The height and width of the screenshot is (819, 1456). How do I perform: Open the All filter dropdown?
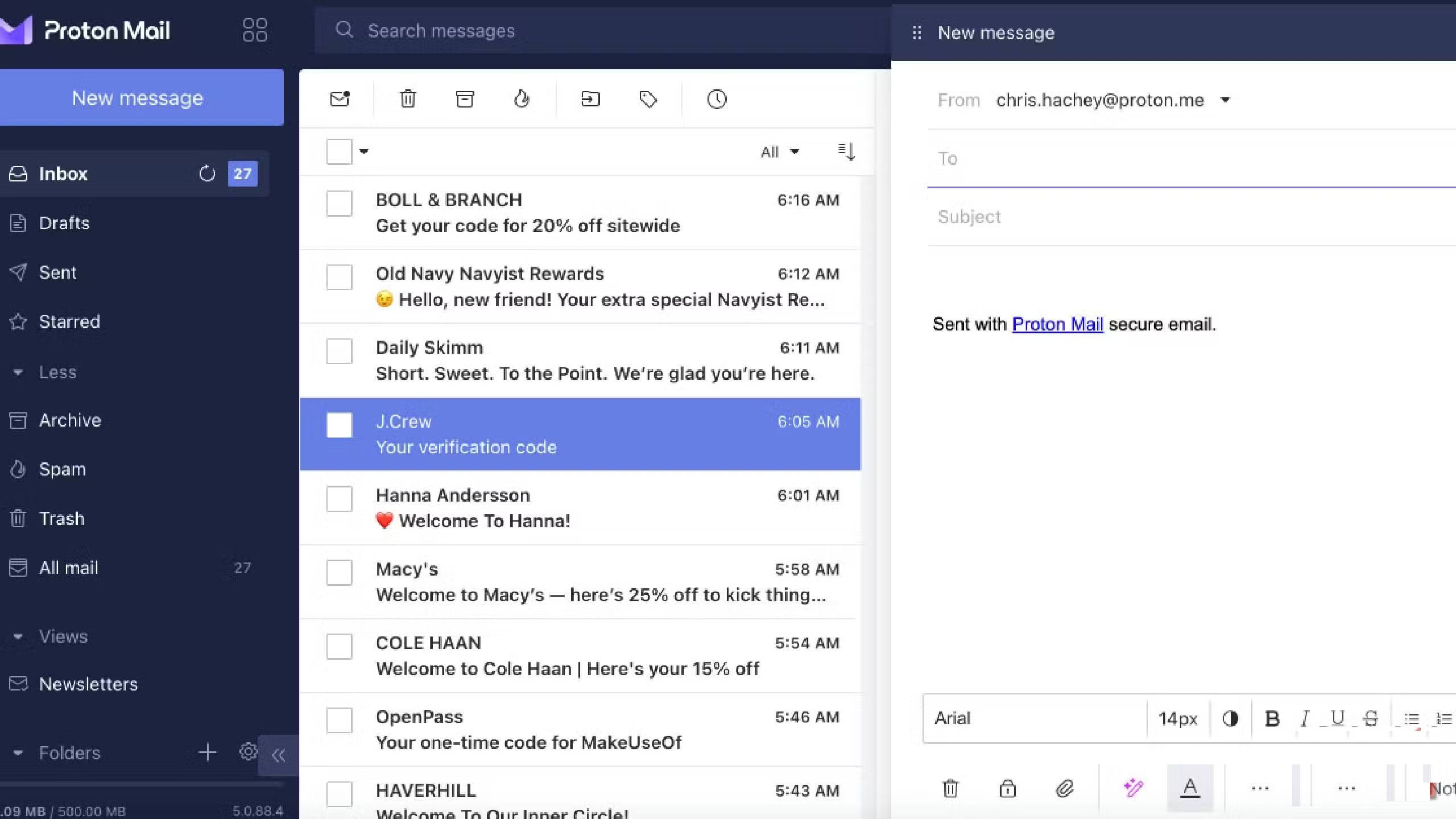pos(779,151)
